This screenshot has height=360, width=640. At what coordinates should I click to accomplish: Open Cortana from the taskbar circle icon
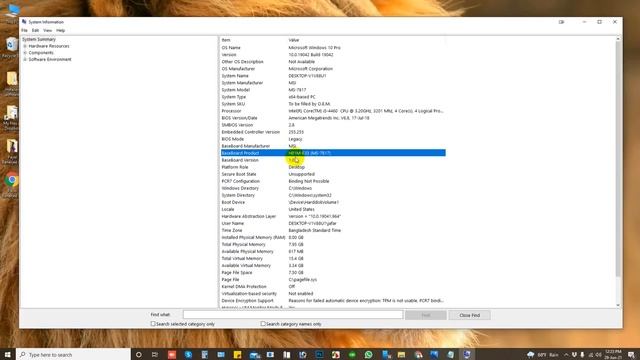tap(139, 355)
